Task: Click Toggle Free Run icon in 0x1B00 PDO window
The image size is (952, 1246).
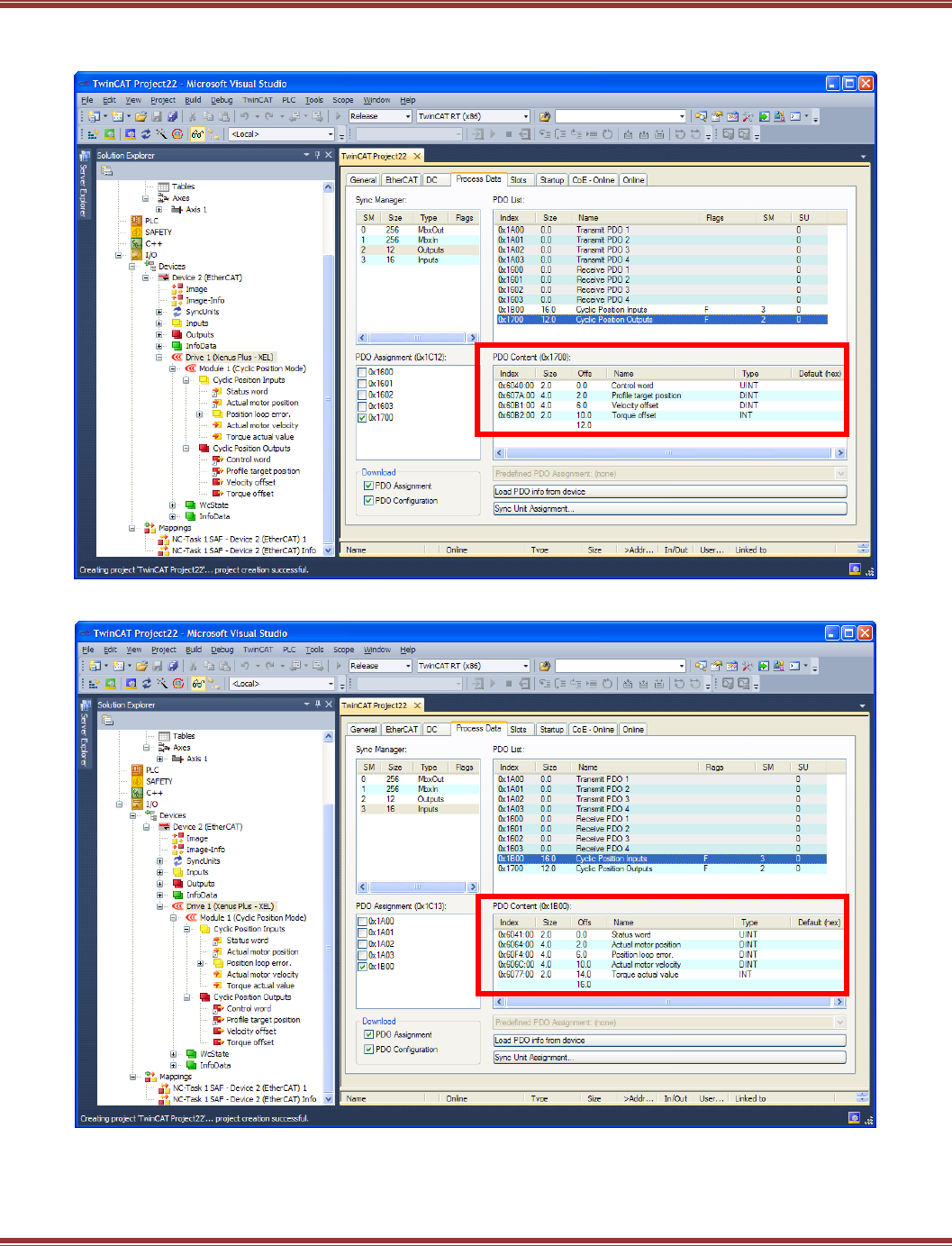Action: 178,684
